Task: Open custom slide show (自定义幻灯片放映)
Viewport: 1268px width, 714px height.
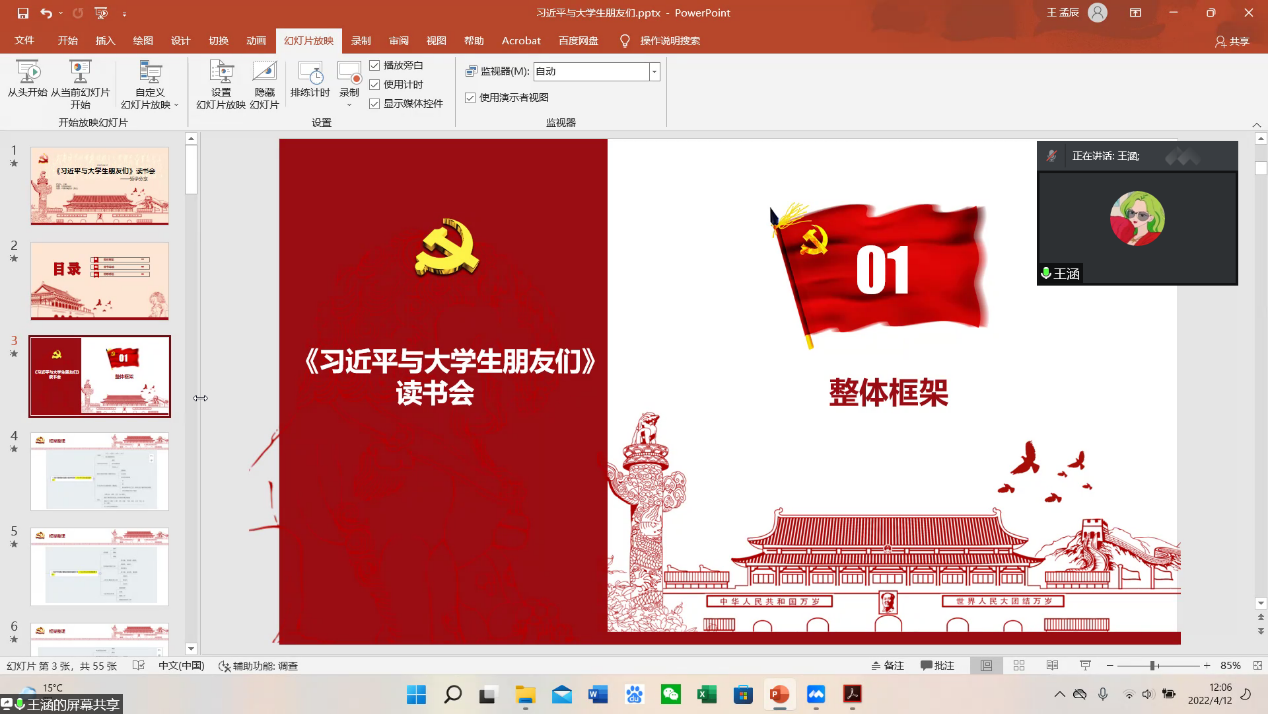Action: click(x=150, y=84)
